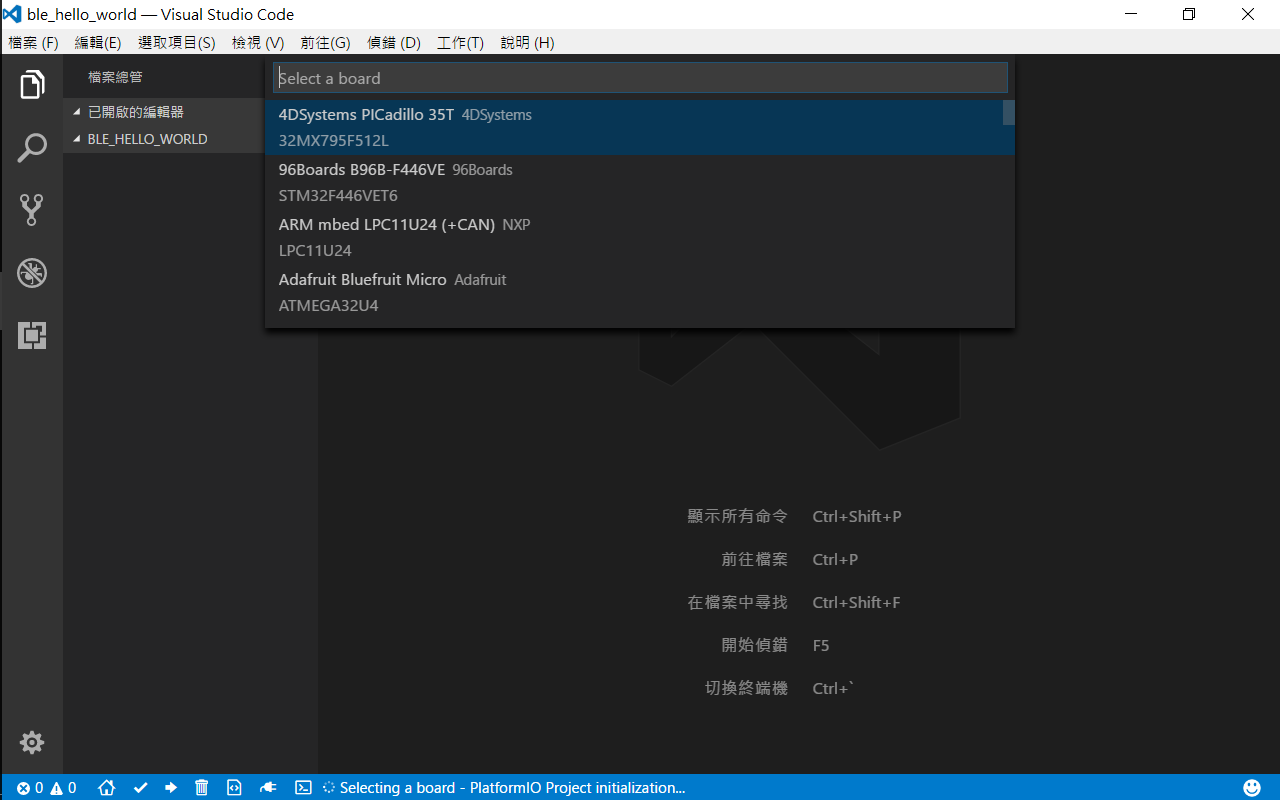
Task: Open the Source Control view
Action: click(32, 210)
